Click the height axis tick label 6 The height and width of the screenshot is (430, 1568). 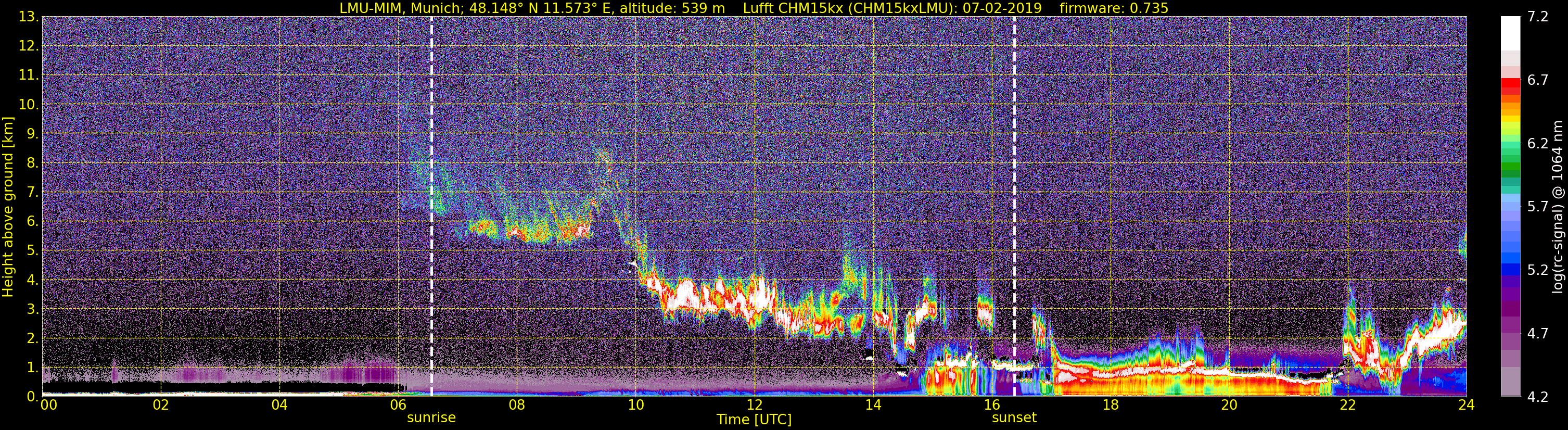tap(32, 222)
